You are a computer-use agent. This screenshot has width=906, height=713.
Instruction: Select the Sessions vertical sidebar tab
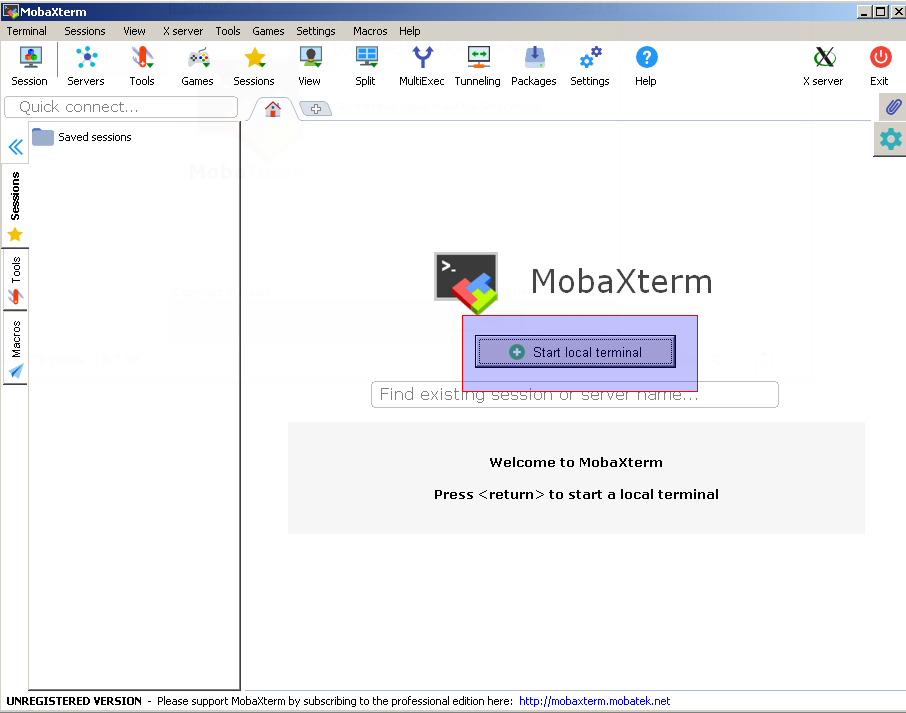point(15,206)
